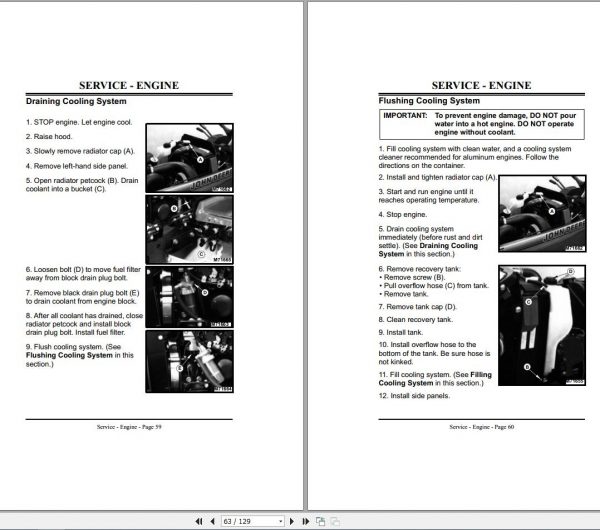This screenshot has height=530, width=600.
Task: Click step '3. Start and run engine'
Action: click(429, 196)
